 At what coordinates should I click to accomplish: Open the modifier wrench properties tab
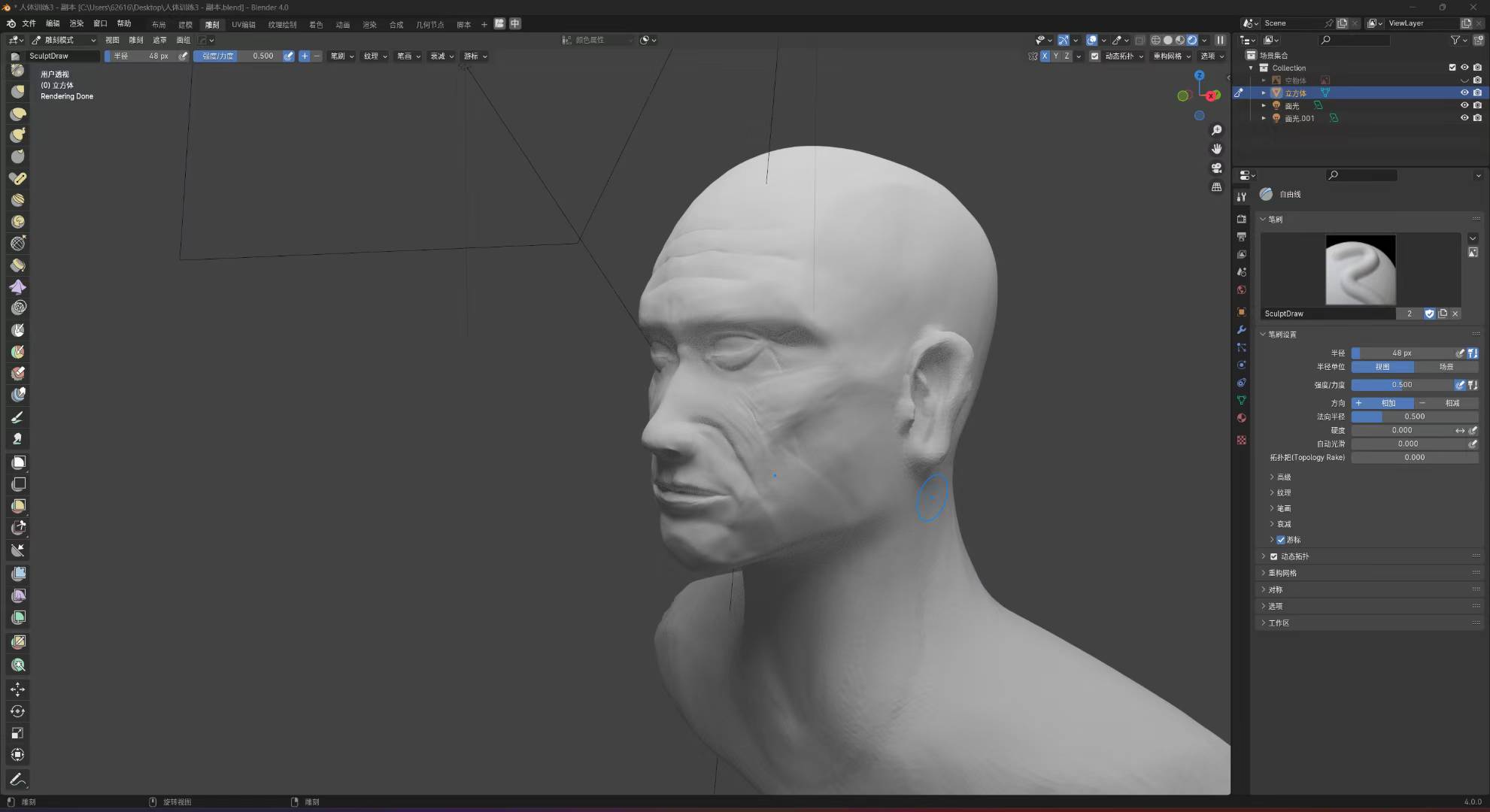tap(1241, 330)
